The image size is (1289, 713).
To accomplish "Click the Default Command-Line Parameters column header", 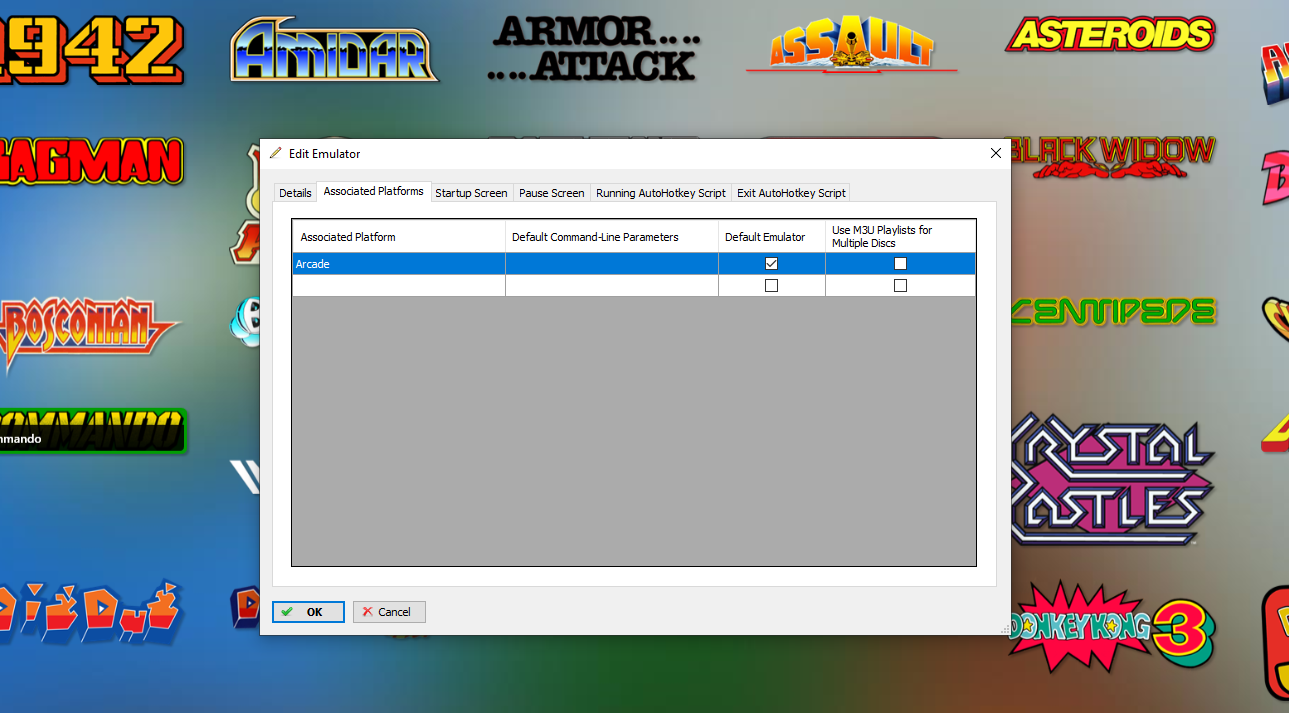I will coord(612,237).
